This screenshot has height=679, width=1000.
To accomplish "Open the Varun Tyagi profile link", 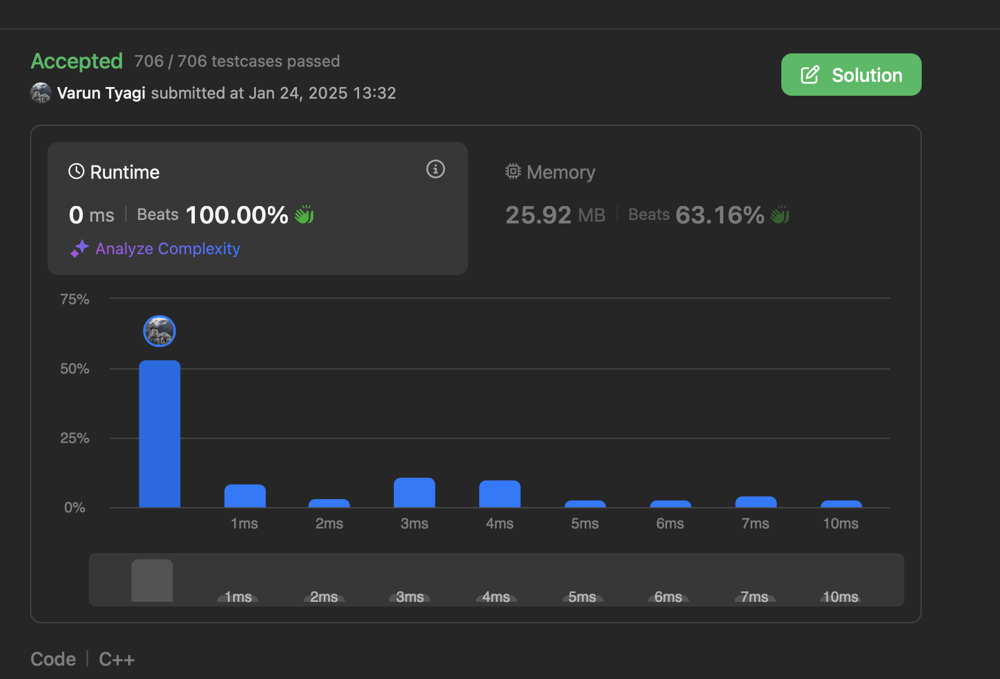I will (x=101, y=93).
